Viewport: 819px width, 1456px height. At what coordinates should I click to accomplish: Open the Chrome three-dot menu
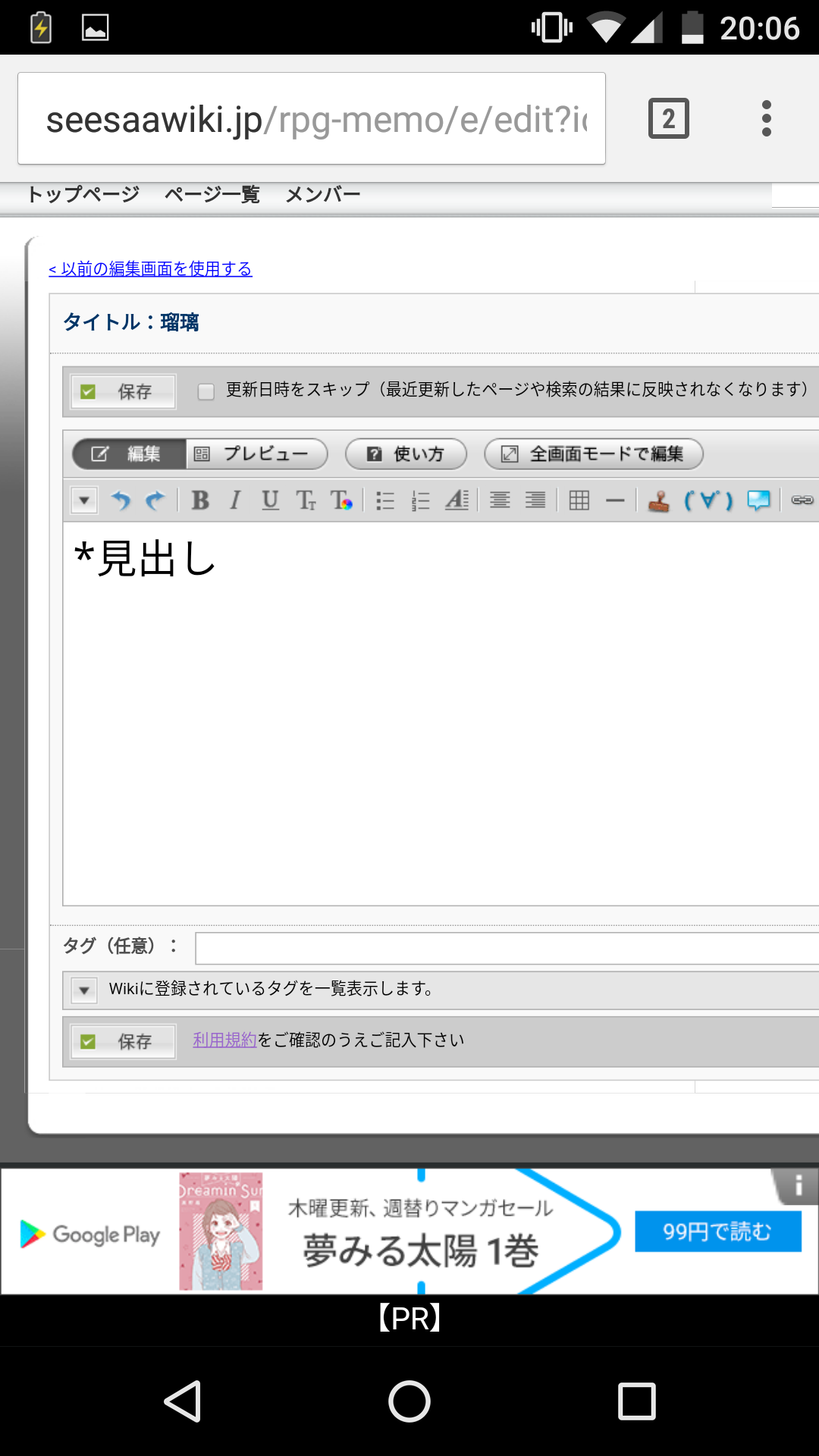click(x=766, y=119)
